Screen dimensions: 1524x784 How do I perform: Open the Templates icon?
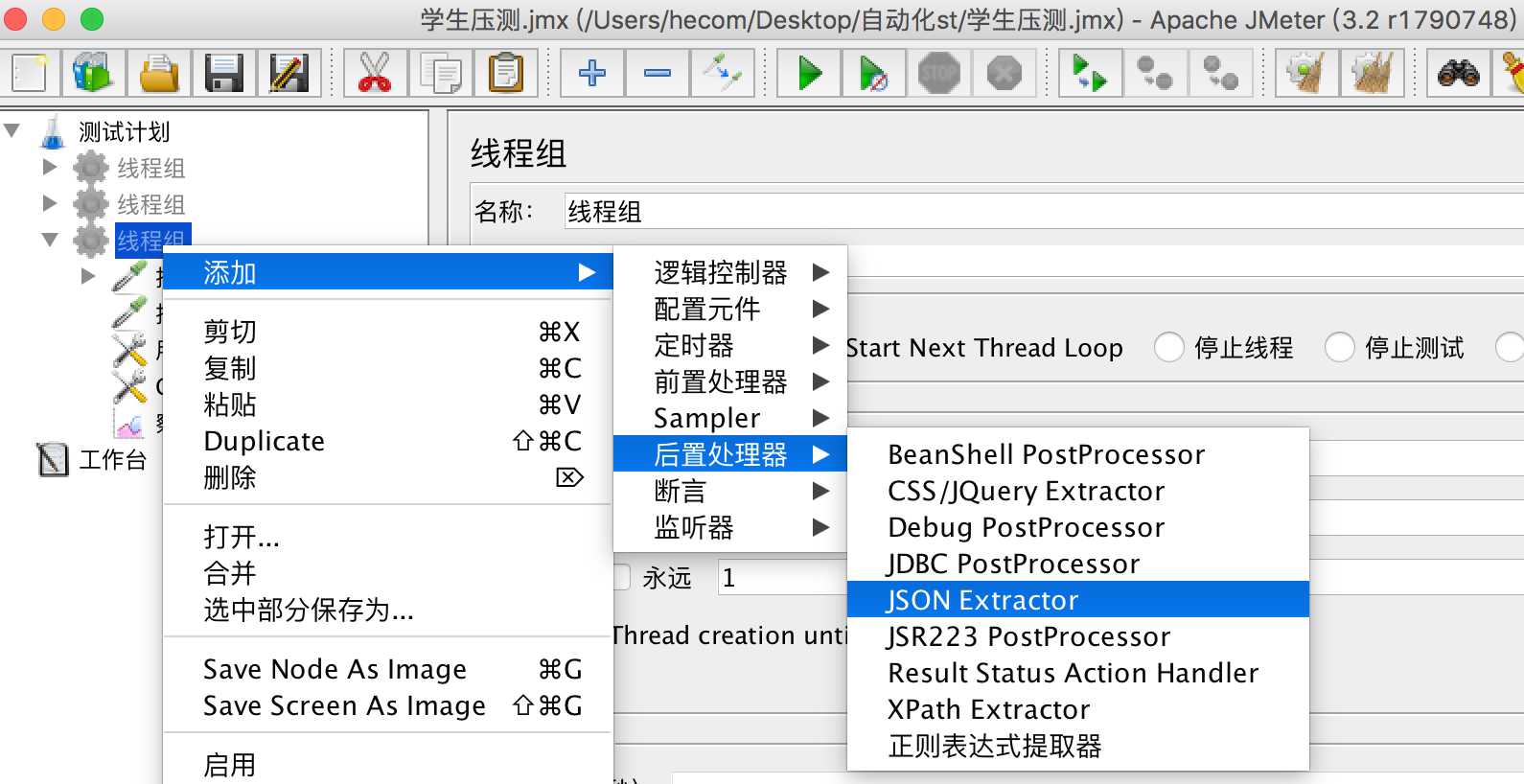tap(93, 73)
